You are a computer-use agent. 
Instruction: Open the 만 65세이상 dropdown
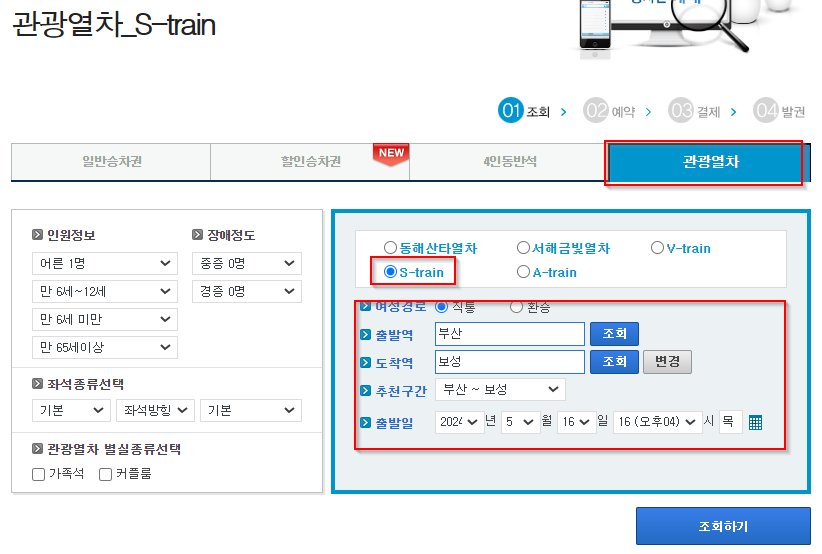[105, 347]
